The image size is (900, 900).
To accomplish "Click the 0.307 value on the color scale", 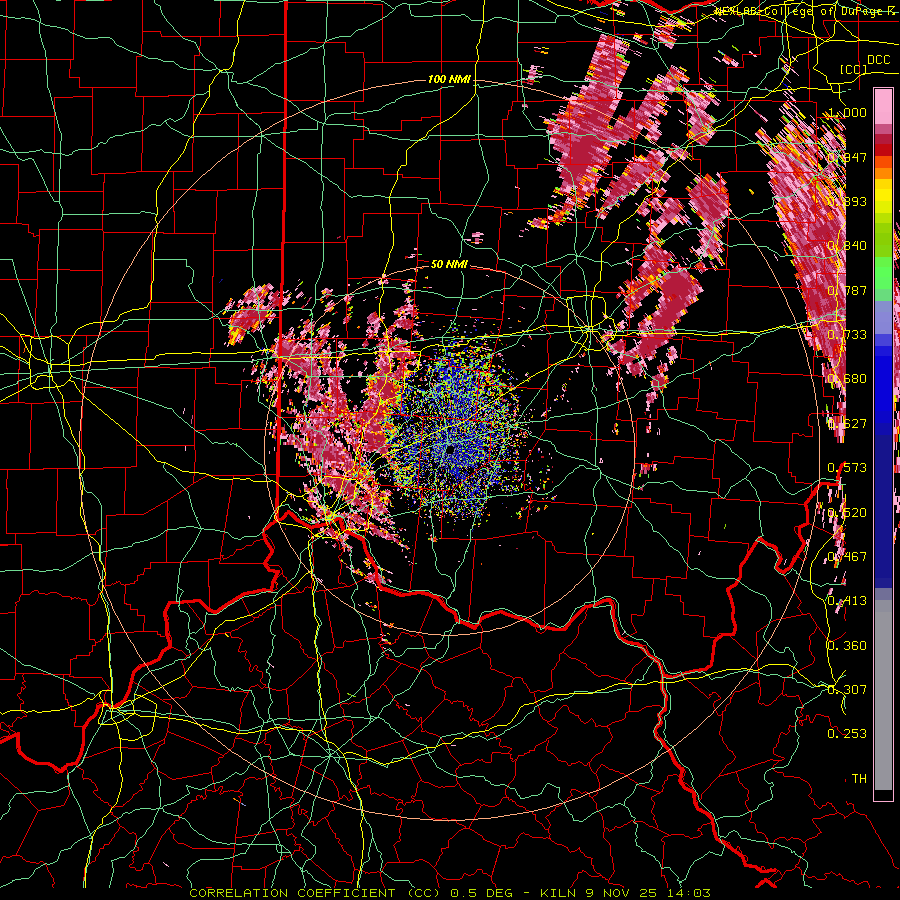I will (x=847, y=690).
